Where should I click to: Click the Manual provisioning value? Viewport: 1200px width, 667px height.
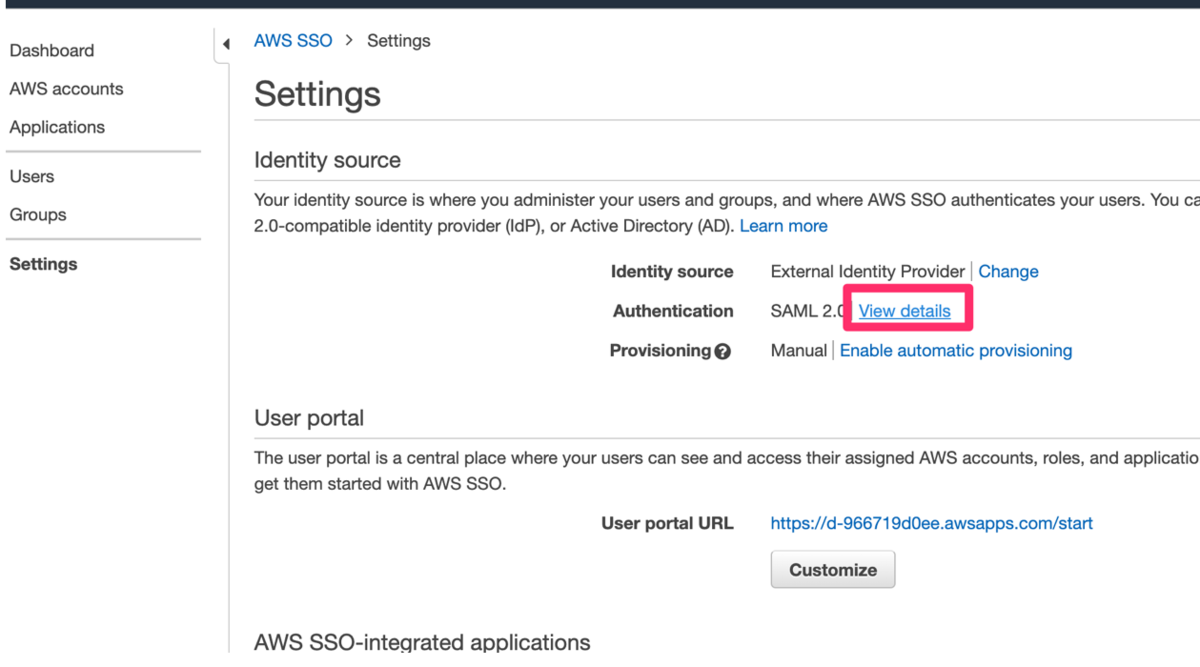[x=799, y=350]
